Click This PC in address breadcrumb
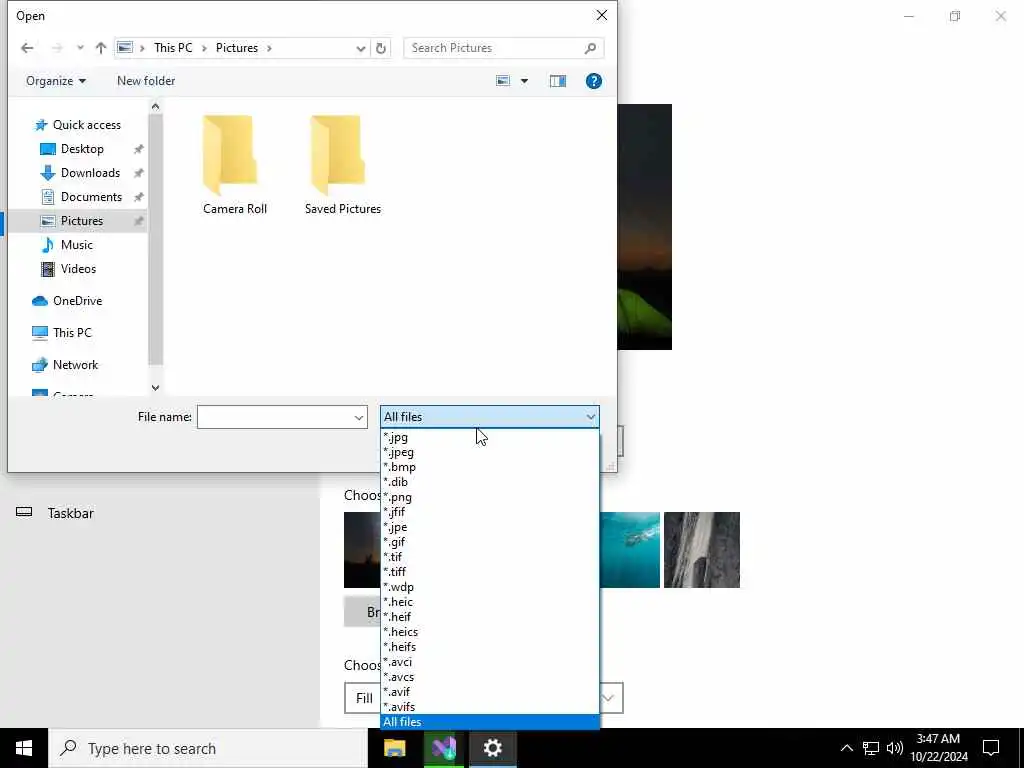The height and width of the screenshot is (768, 1024). [x=173, y=48]
